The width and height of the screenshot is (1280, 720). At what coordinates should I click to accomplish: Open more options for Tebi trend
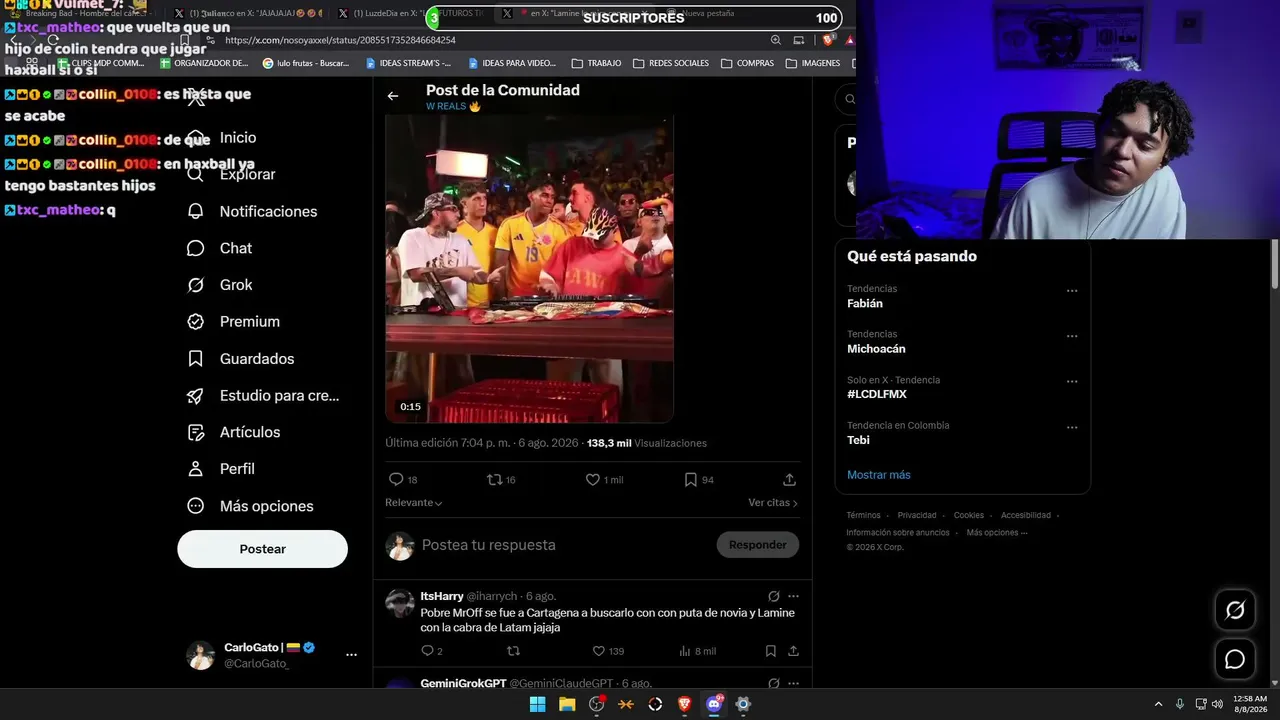[x=1072, y=427]
